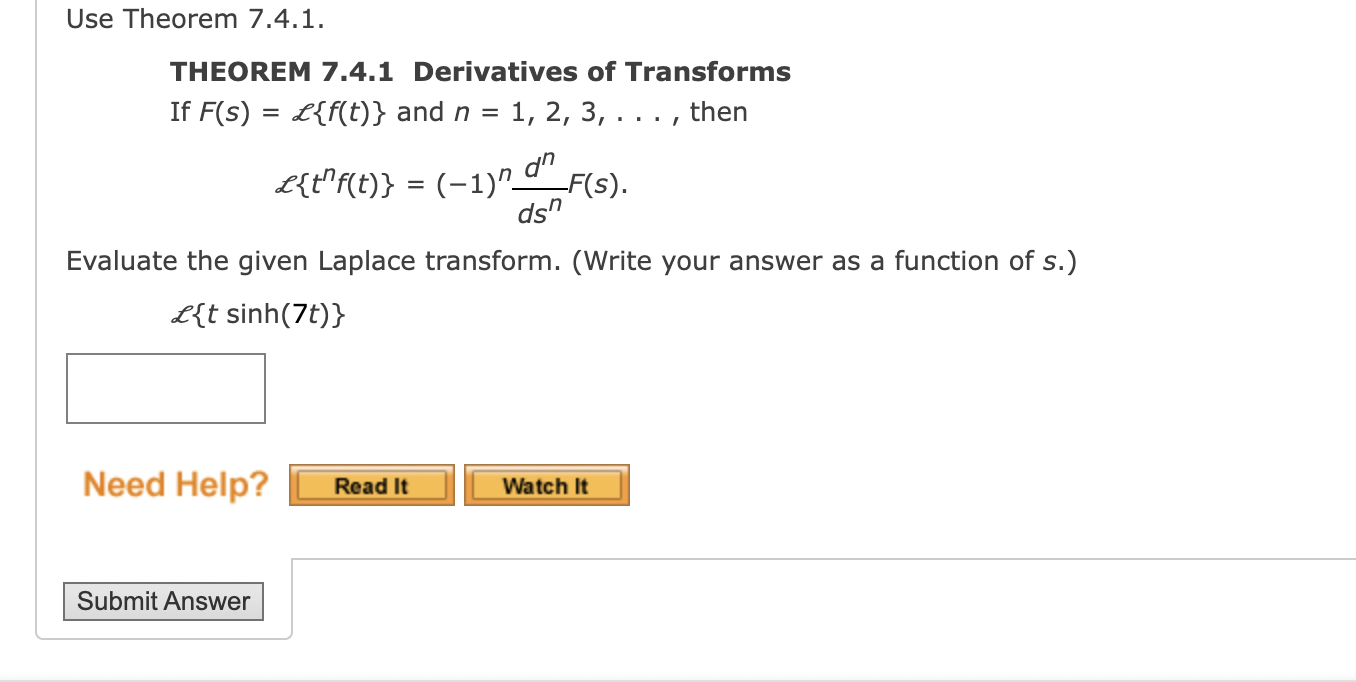Activate the Read It button border
This screenshot has width=1356, height=682.
(371, 468)
